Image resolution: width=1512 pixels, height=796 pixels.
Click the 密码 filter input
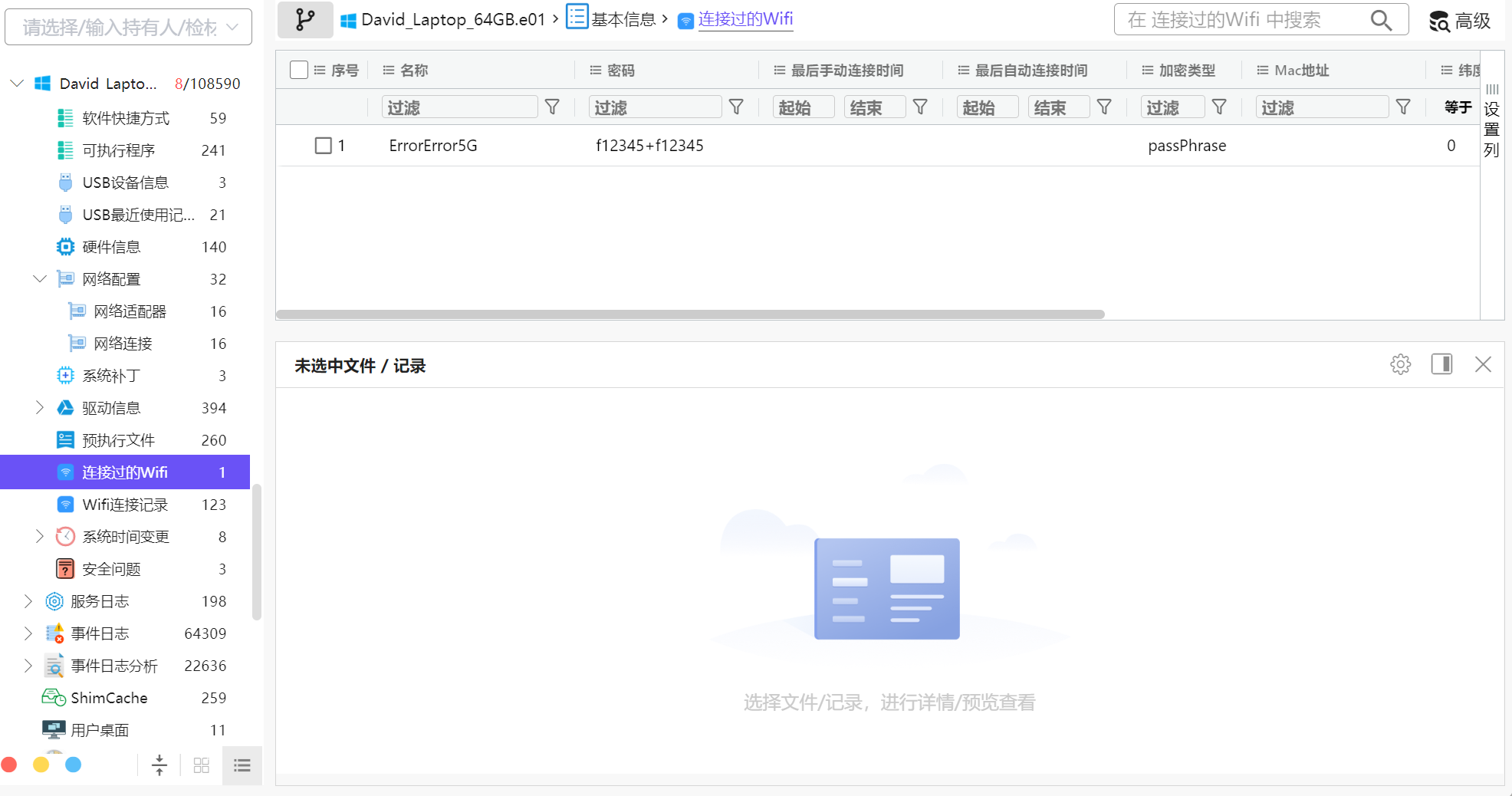click(655, 107)
